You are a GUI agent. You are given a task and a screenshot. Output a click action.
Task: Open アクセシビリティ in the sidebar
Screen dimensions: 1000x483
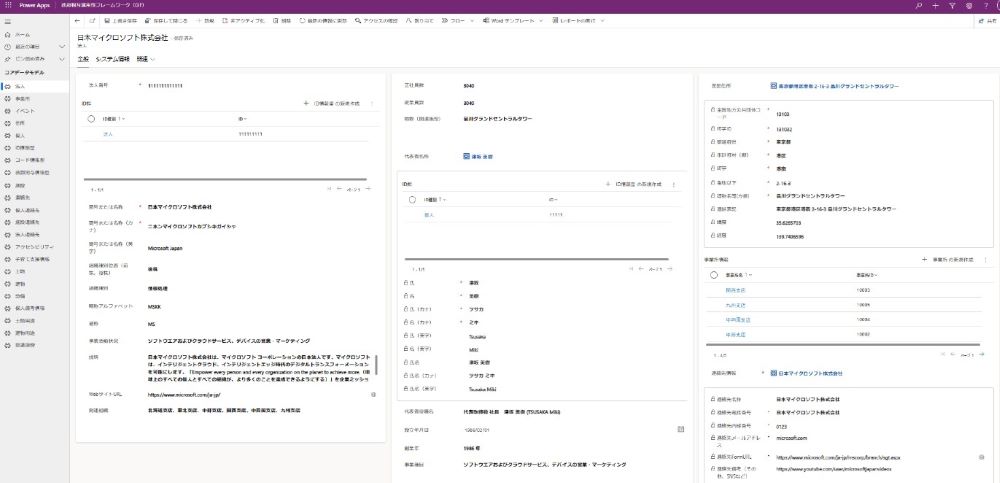[34, 246]
